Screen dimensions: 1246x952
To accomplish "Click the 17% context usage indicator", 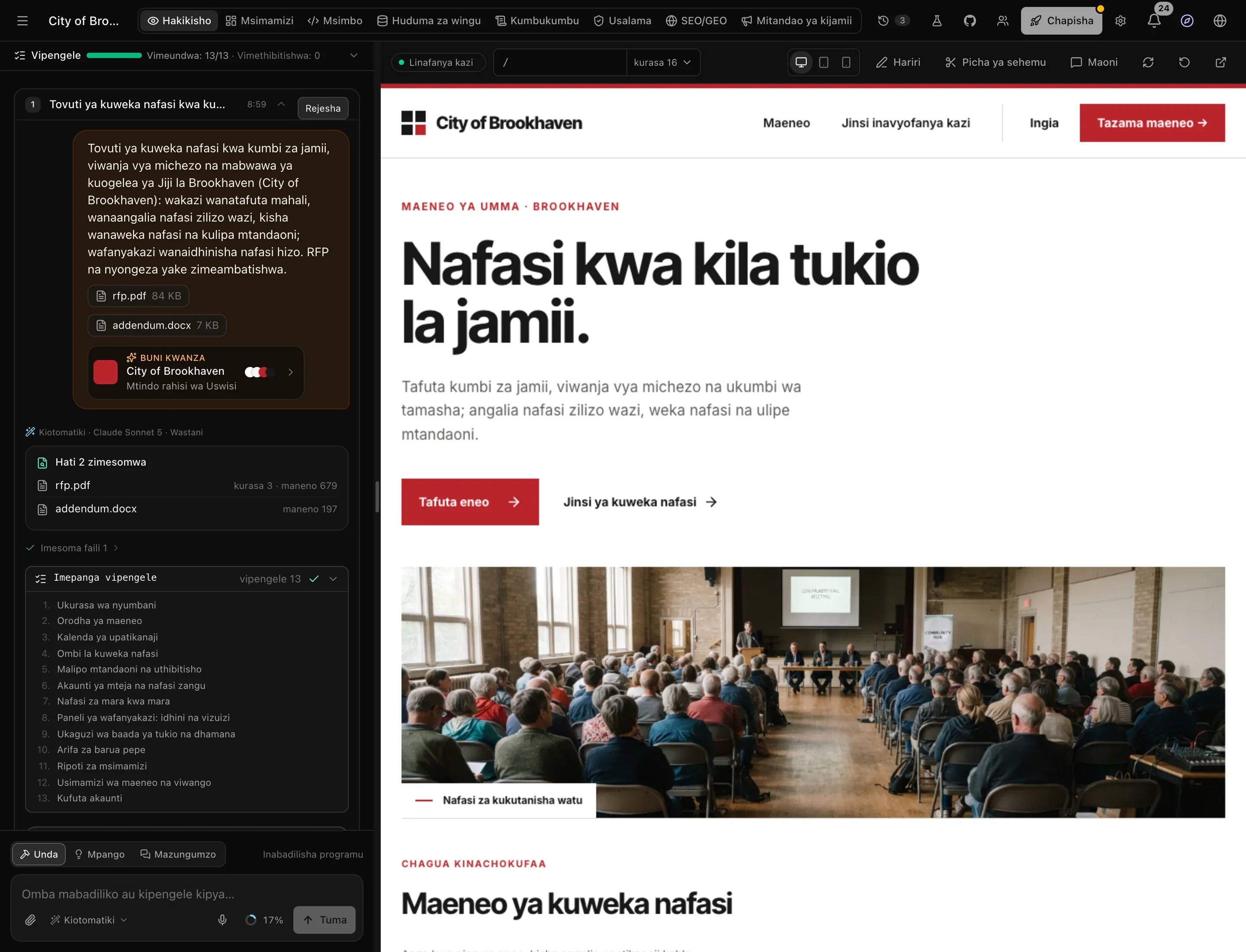I will pyautogui.click(x=264, y=920).
